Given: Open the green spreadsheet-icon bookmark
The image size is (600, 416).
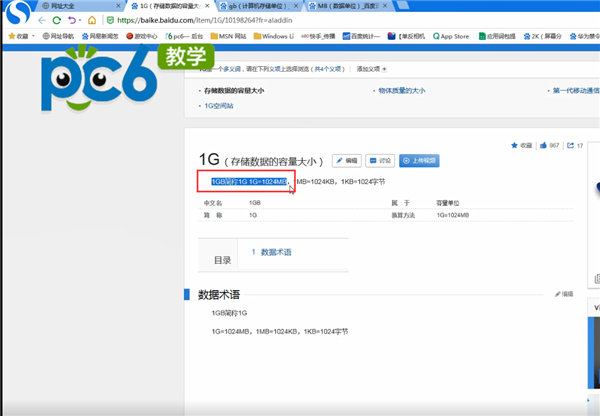Looking at the screenshot, I should 497,36.
